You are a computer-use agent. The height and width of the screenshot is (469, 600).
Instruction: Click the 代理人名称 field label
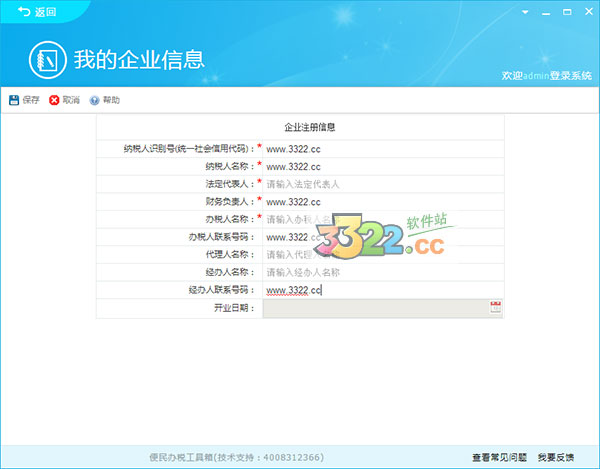click(x=230, y=254)
